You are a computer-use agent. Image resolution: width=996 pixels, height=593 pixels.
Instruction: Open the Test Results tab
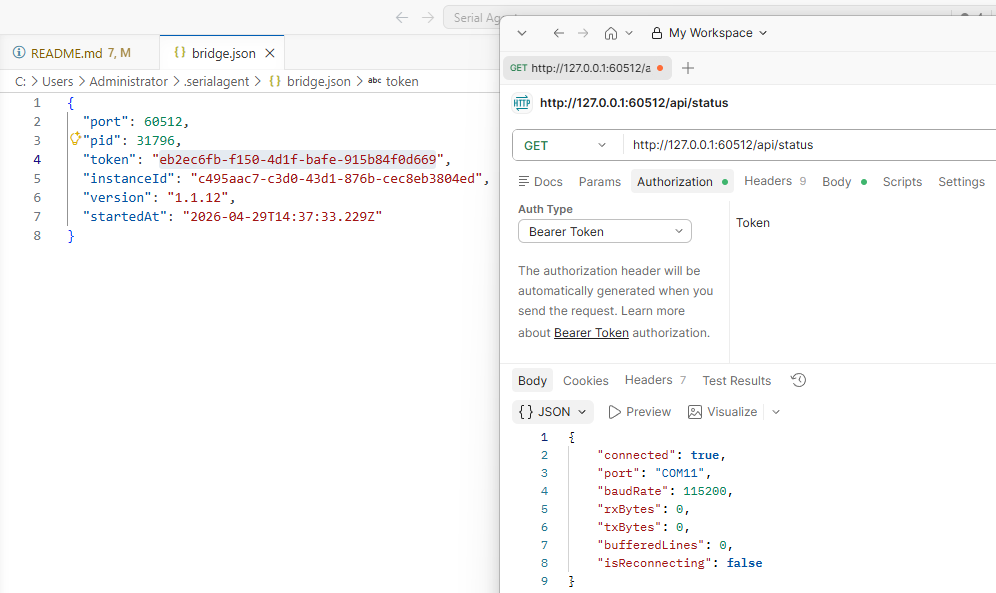[x=736, y=380]
